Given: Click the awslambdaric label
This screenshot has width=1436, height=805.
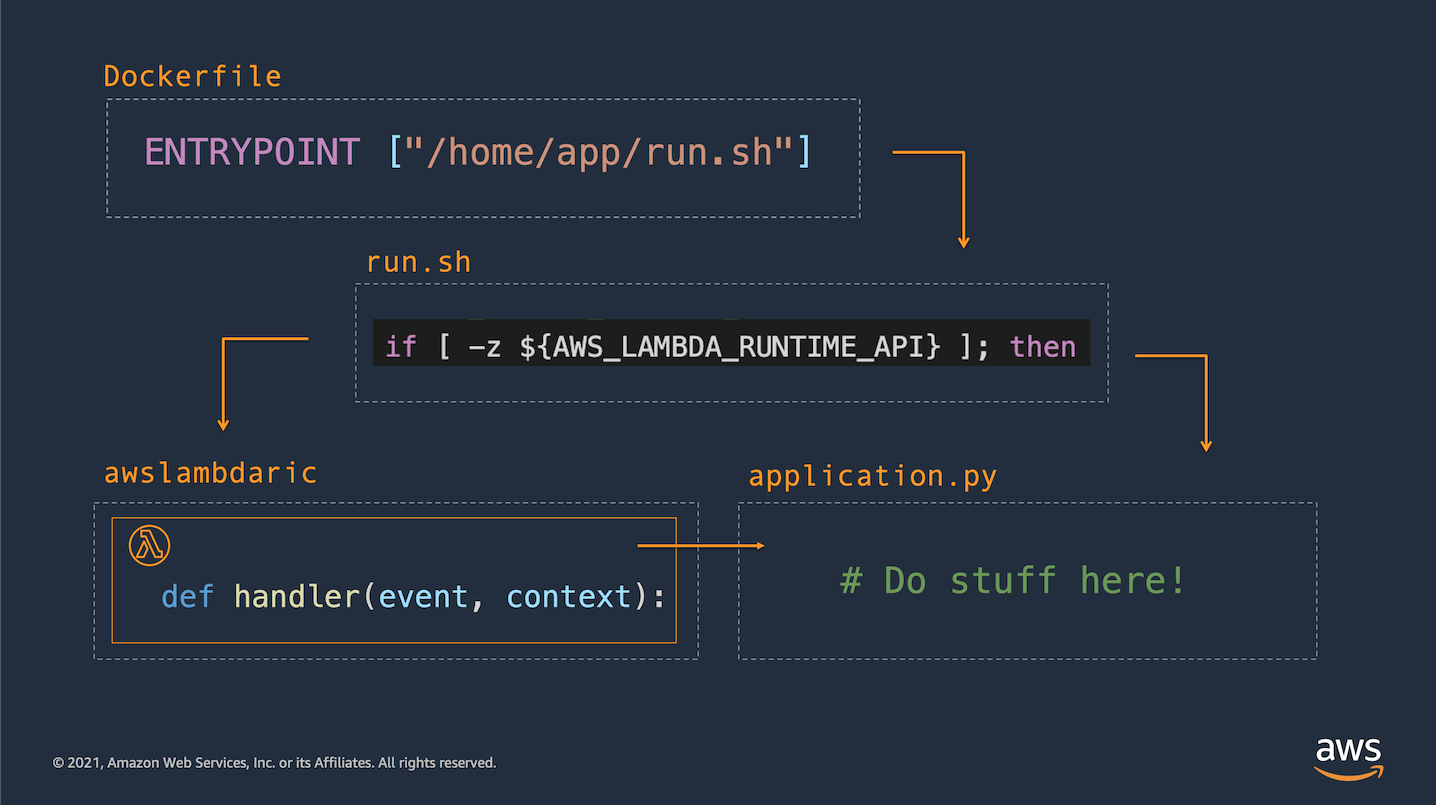Looking at the screenshot, I should (x=211, y=473).
